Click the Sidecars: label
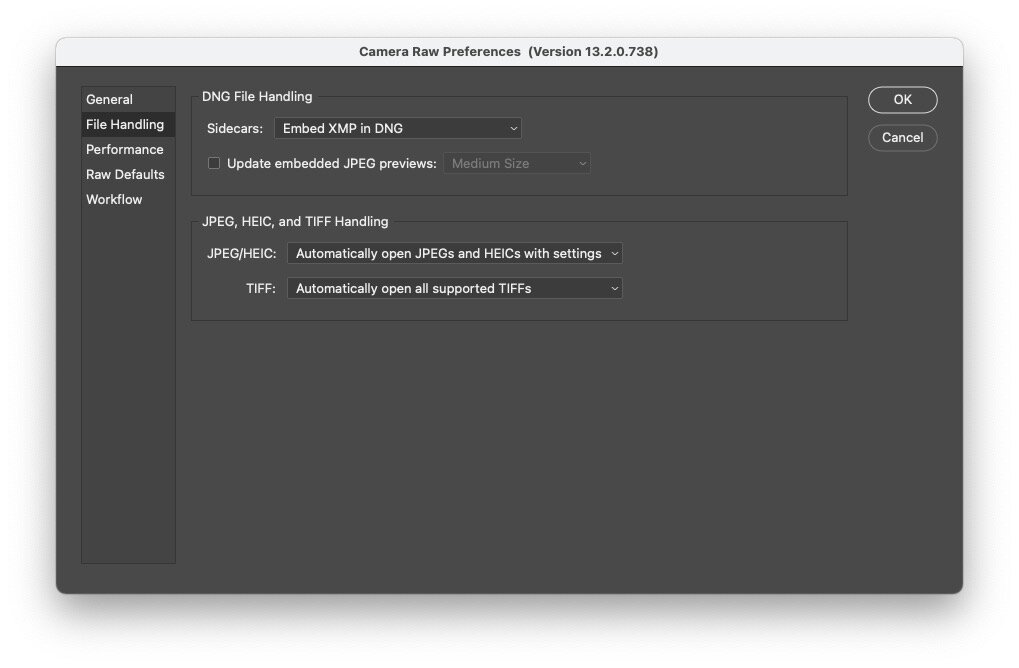The image size is (1019, 668). [235, 129]
